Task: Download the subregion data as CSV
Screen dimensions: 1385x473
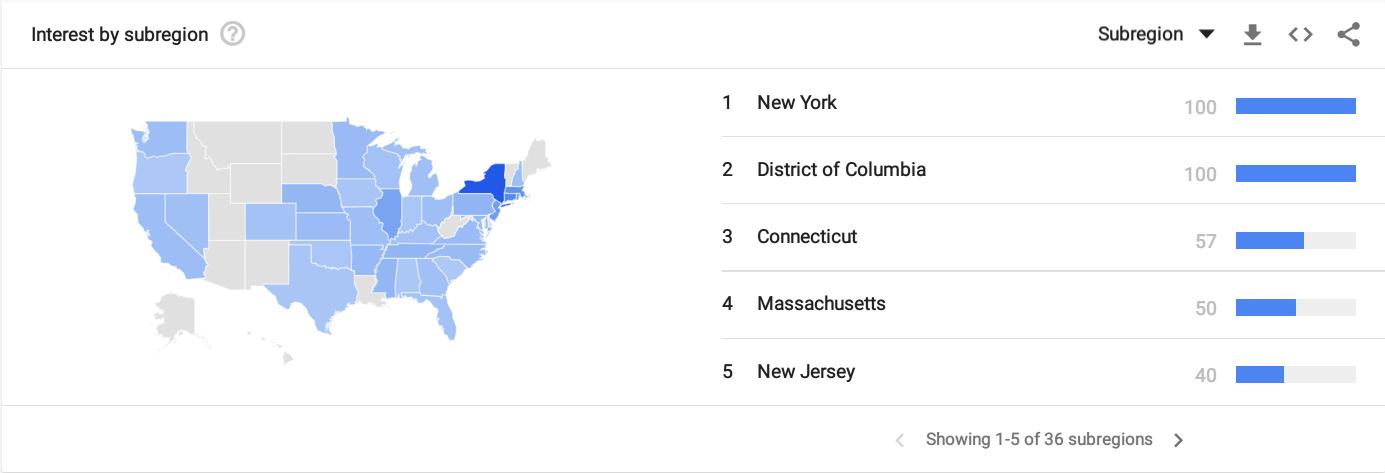Action: (x=1251, y=35)
